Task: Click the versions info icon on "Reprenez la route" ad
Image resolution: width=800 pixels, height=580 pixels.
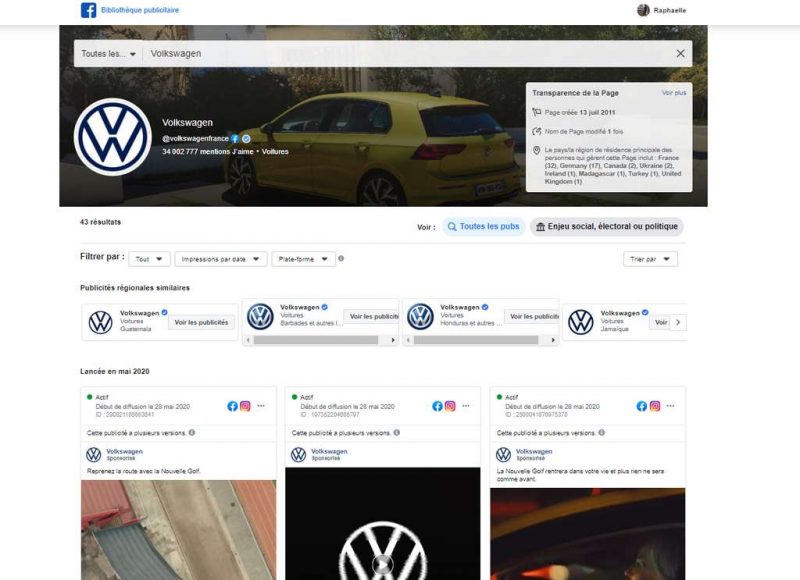Action: pos(192,433)
